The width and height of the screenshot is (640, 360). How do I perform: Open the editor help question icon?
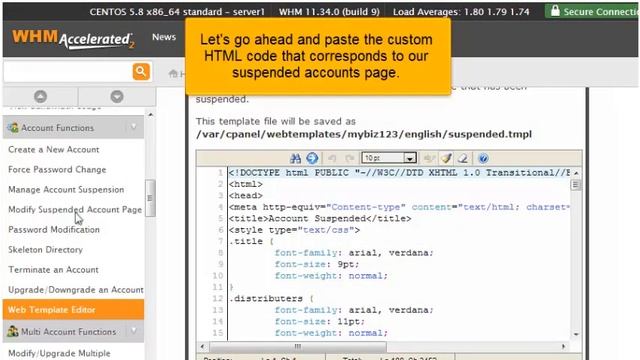pyautogui.click(x=483, y=158)
